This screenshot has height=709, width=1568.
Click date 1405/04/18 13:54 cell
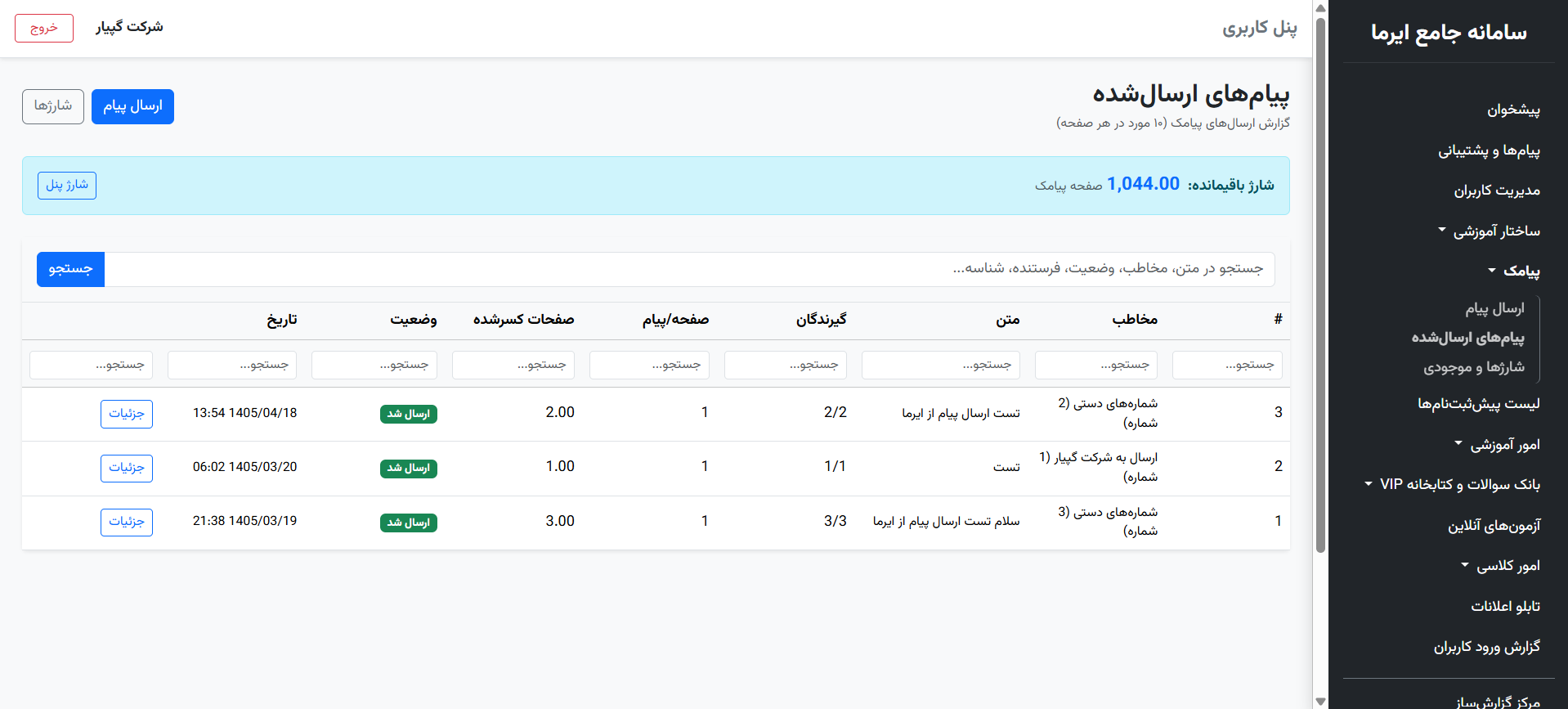[x=245, y=413]
